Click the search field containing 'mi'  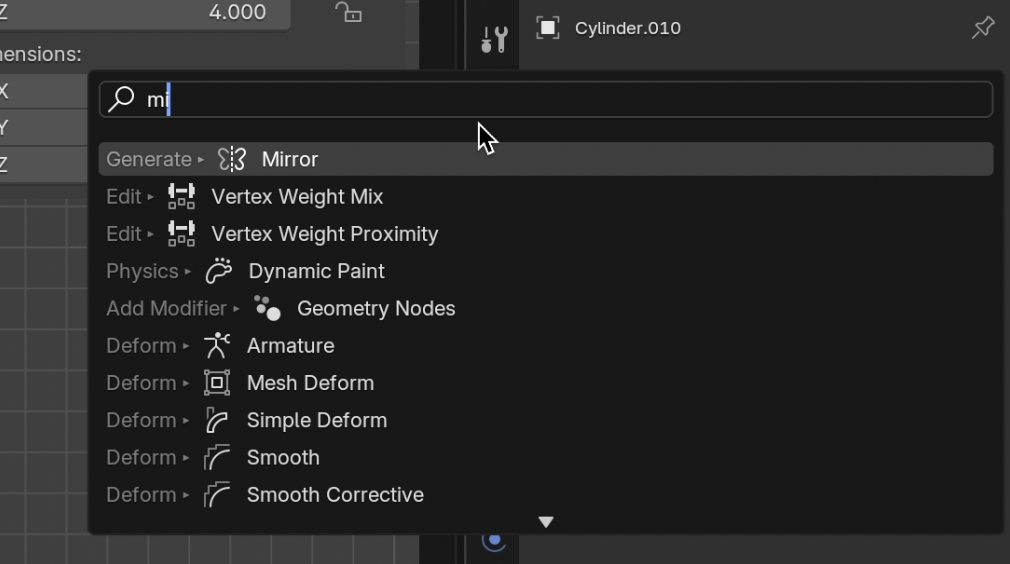click(560, 100)
